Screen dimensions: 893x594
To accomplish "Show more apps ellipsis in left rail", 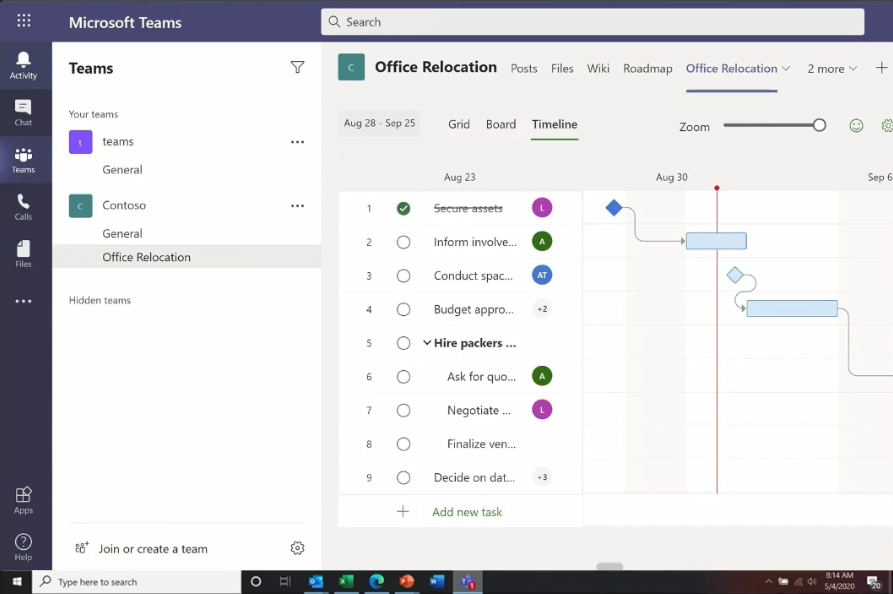I will tap(23, 301).
